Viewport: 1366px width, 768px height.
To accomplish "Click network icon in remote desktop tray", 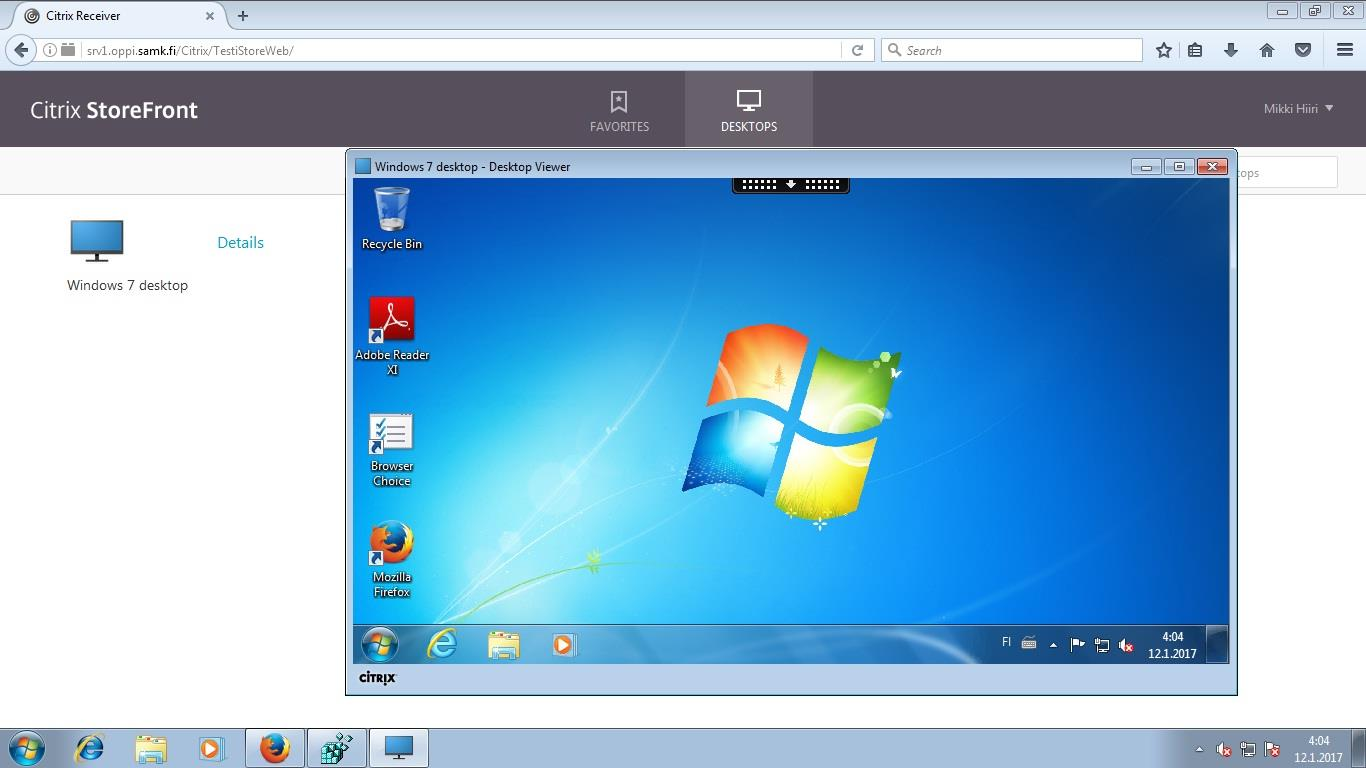I will [x=1101, y=645].
